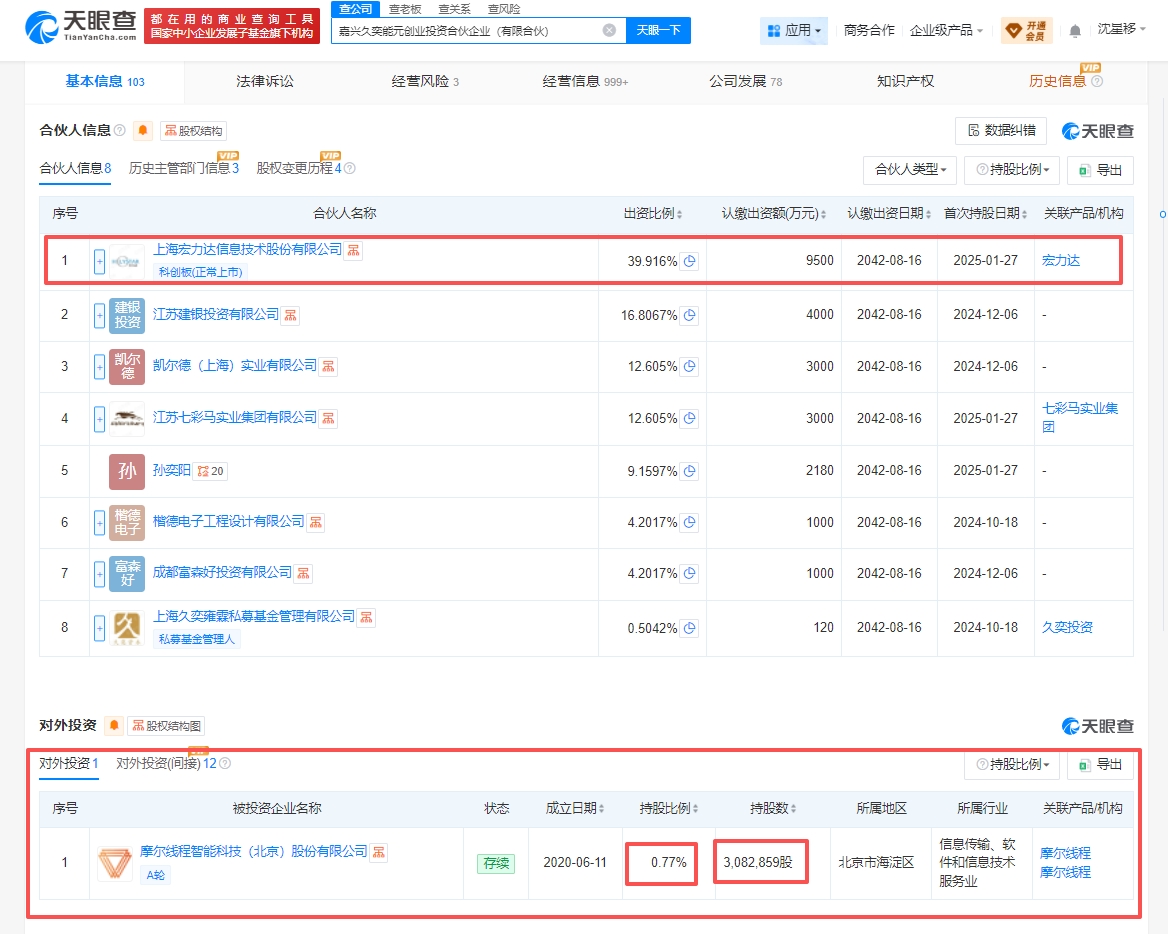1168x934 pixels.
Task: View share pie chart for 0.5042% row
Action: click(690, 628)
